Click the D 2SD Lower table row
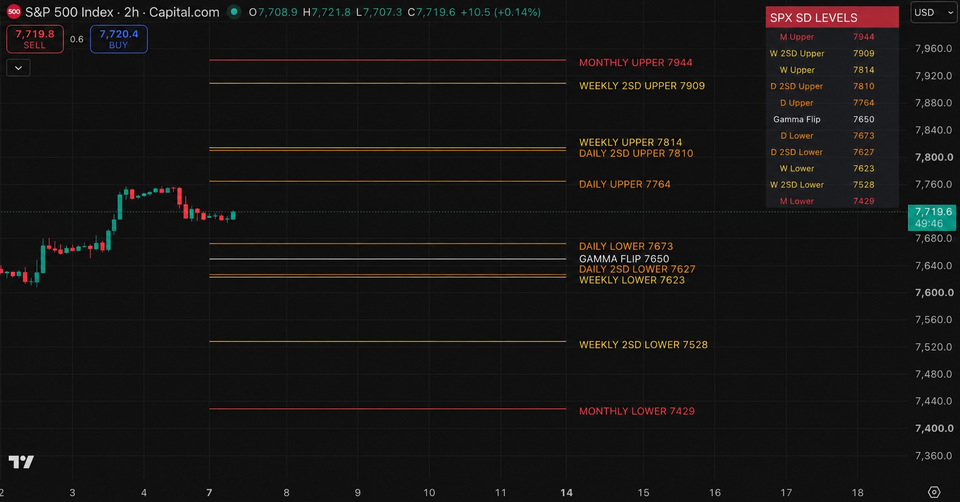960x502 pixels. click(x=832, y=152)
